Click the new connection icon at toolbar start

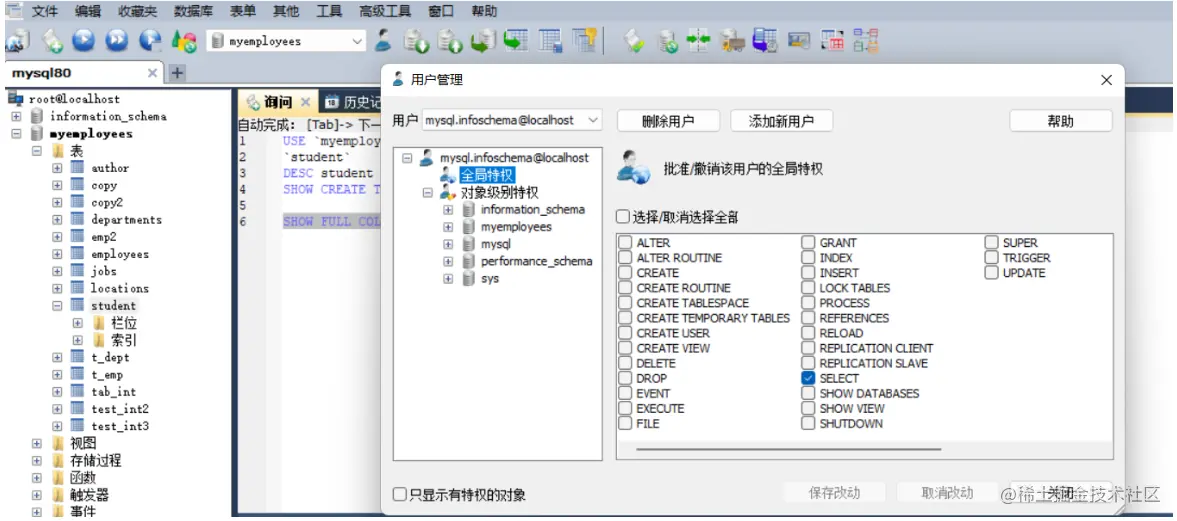click(x=17, y=41)
